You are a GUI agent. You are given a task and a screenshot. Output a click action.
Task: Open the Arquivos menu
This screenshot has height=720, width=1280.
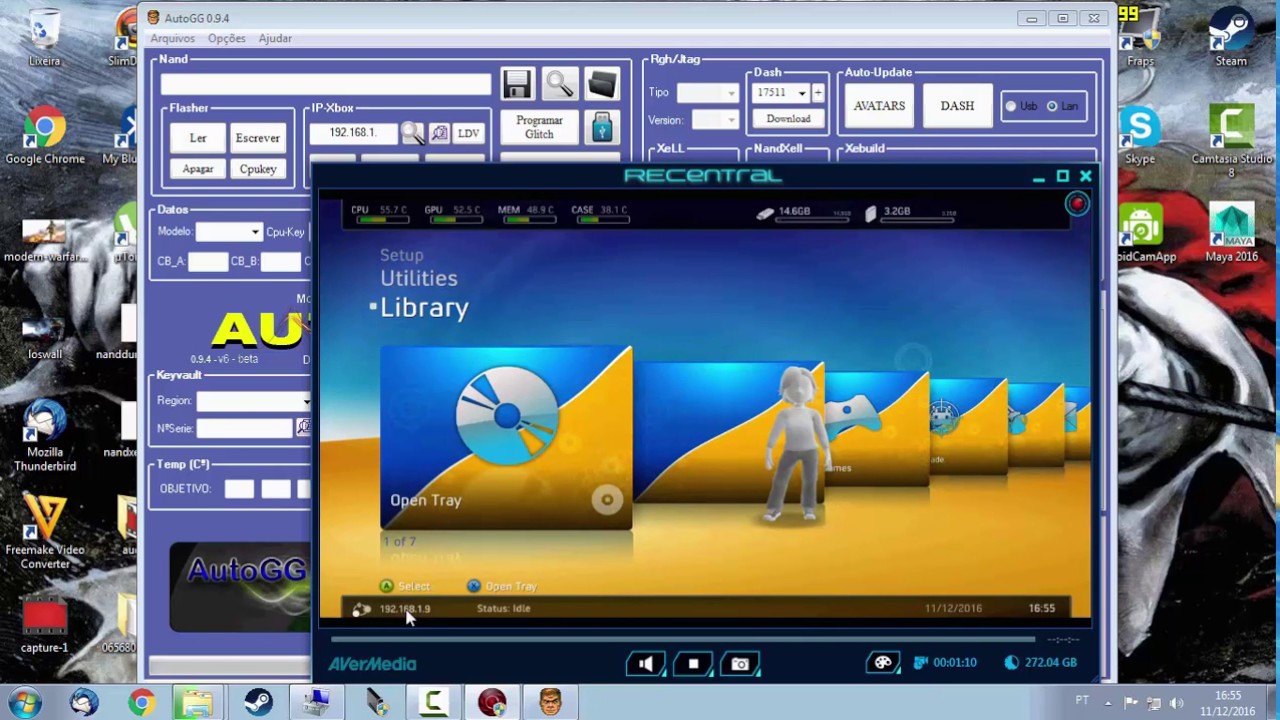172,39
